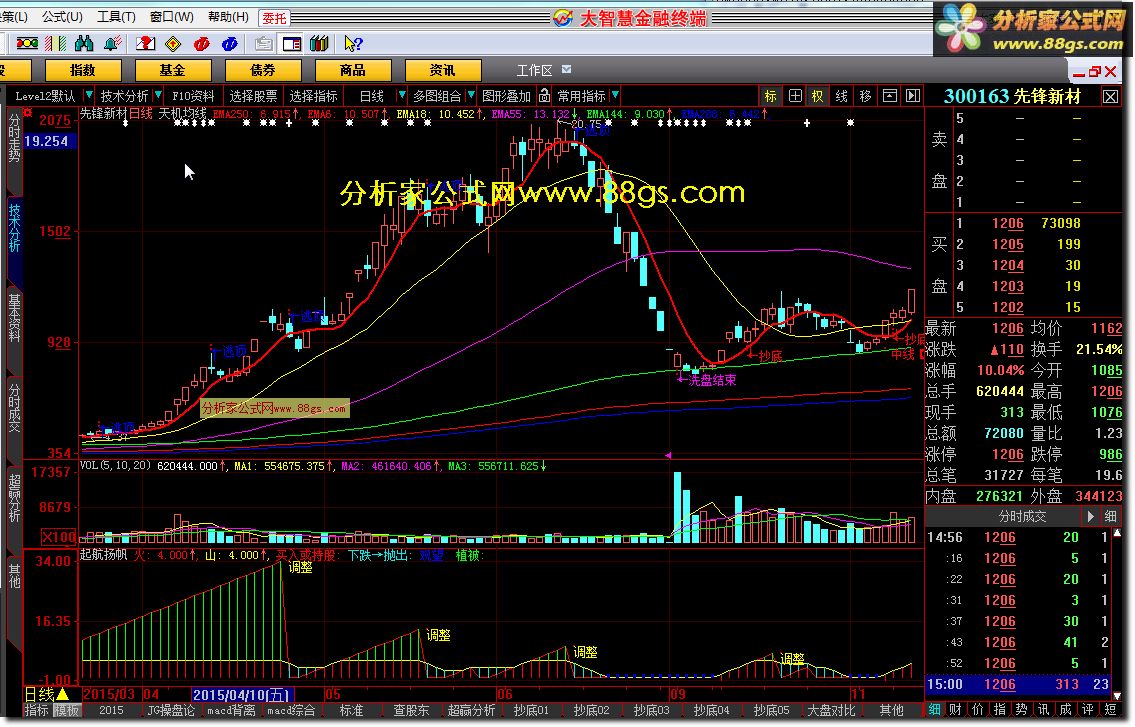This screenshot has width=1135, height=727.
Task: Click the alarm bell alert icon
Action: click(112, 44)
